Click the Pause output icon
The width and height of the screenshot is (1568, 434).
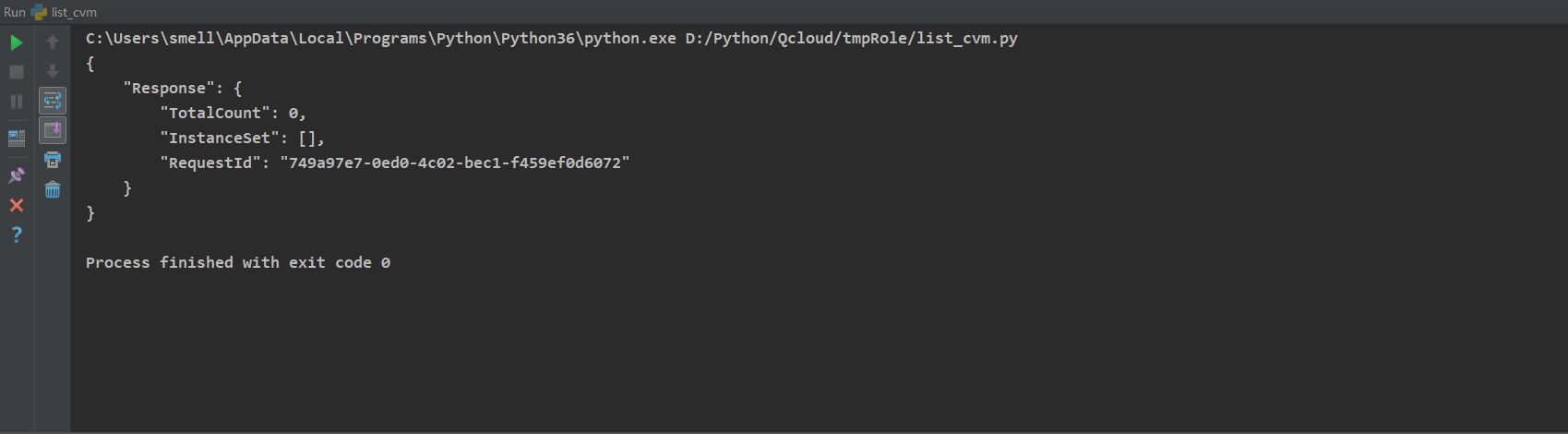17,102
